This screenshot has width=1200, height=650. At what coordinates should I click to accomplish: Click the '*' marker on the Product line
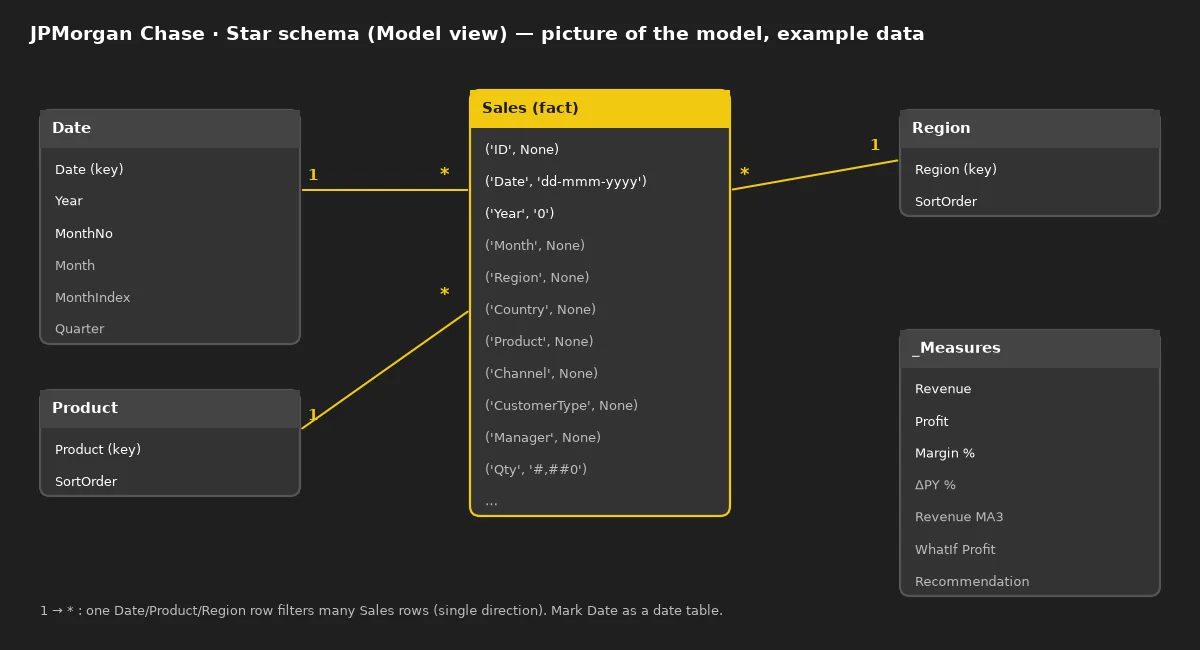pos(444,294)
